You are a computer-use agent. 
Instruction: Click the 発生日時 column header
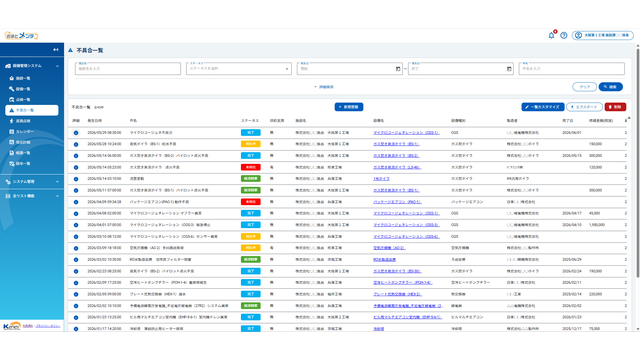[x=95, y=121]
